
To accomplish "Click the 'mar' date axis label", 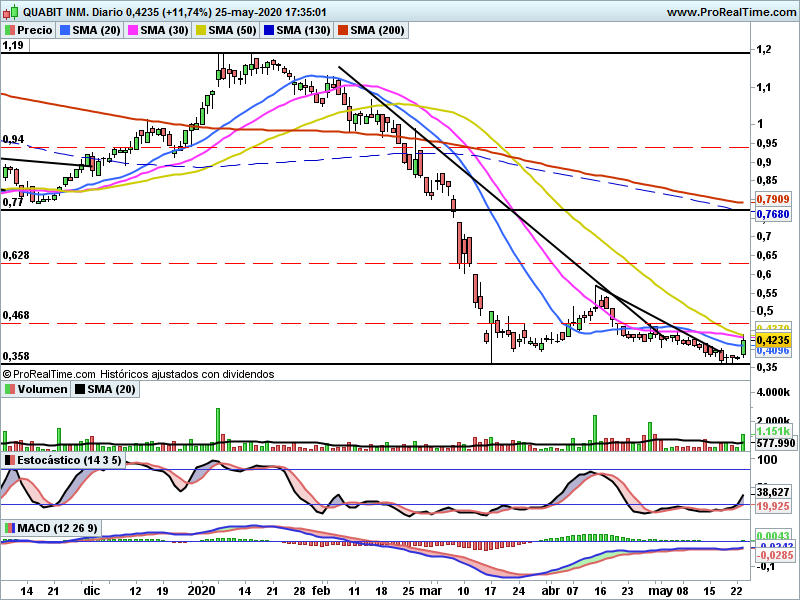I will (431, 591).
